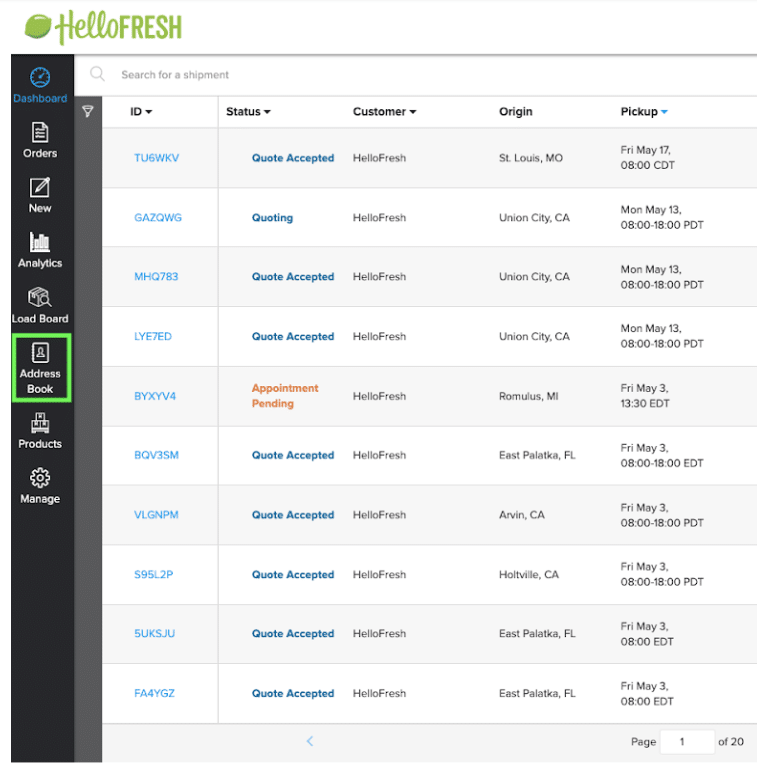Open the Address Book icon
The height and width of the screenshot is (767, 757).
[x=40, y=352]
